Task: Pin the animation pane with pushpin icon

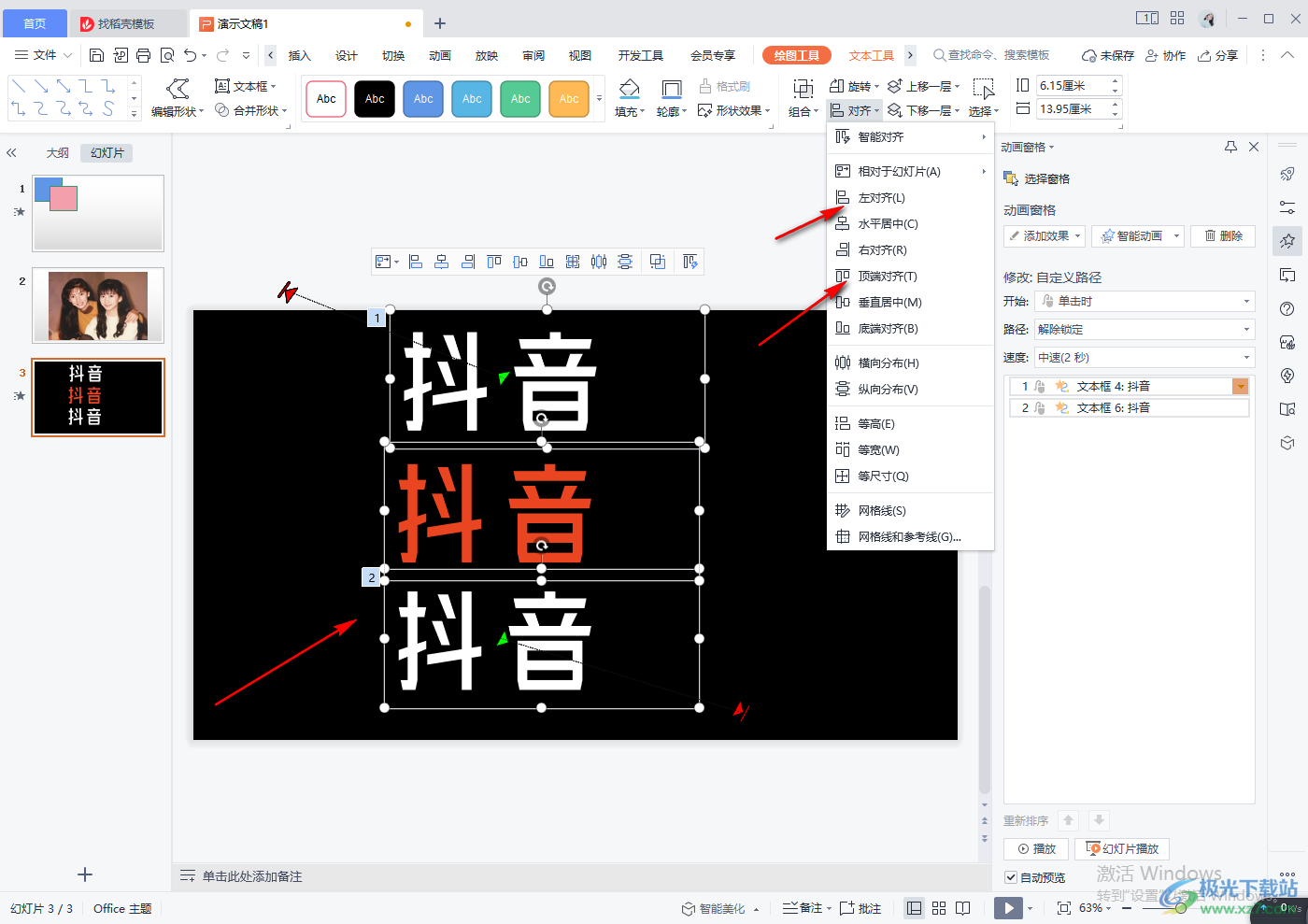Action: point(1230,147)
